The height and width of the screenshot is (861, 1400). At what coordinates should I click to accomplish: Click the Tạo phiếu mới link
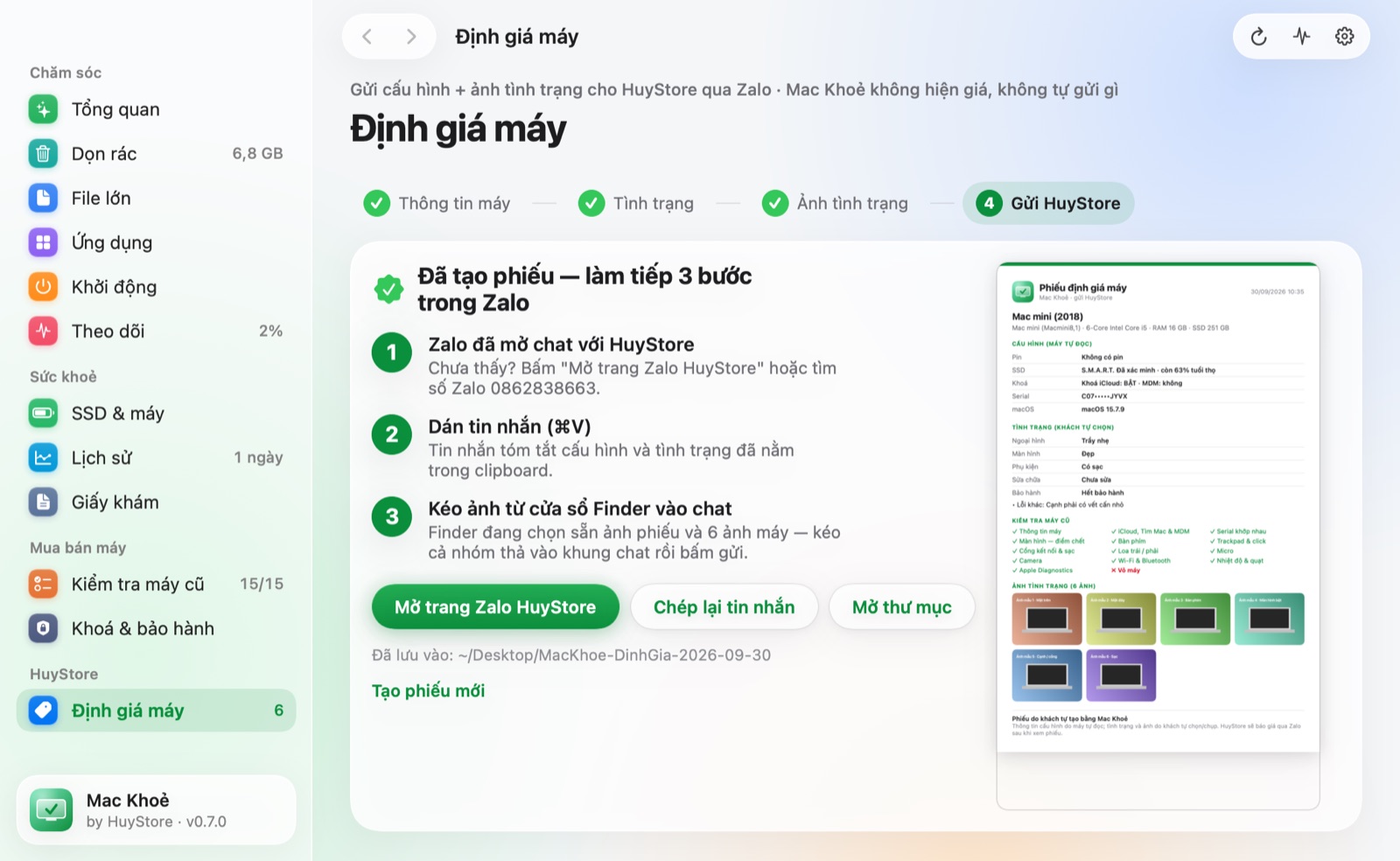pos(428,691)
